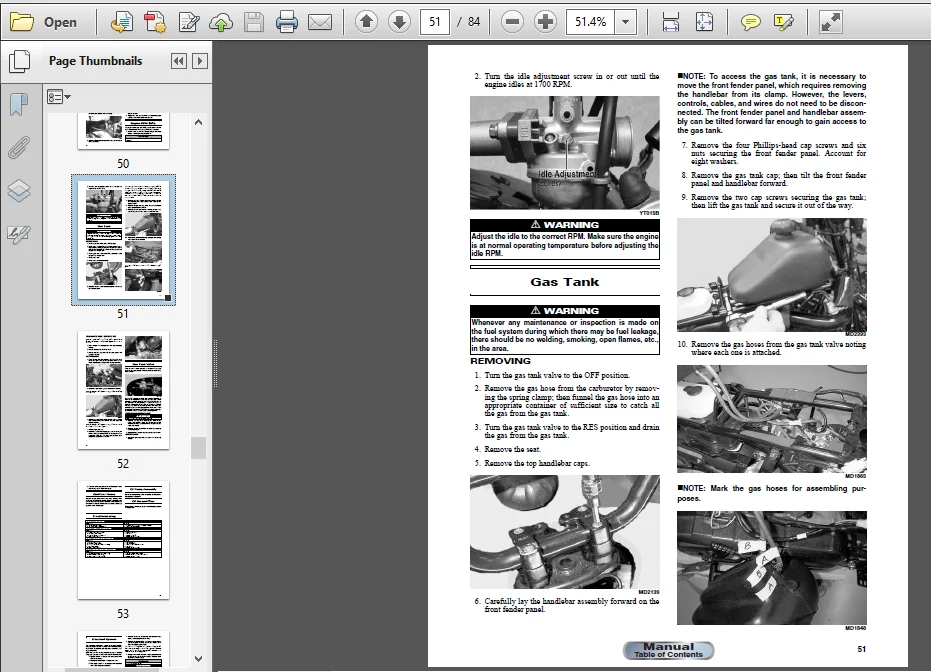Open a file with the Open folder button
931x672 pixels.
pyautogui.click(x=44, y=23)
